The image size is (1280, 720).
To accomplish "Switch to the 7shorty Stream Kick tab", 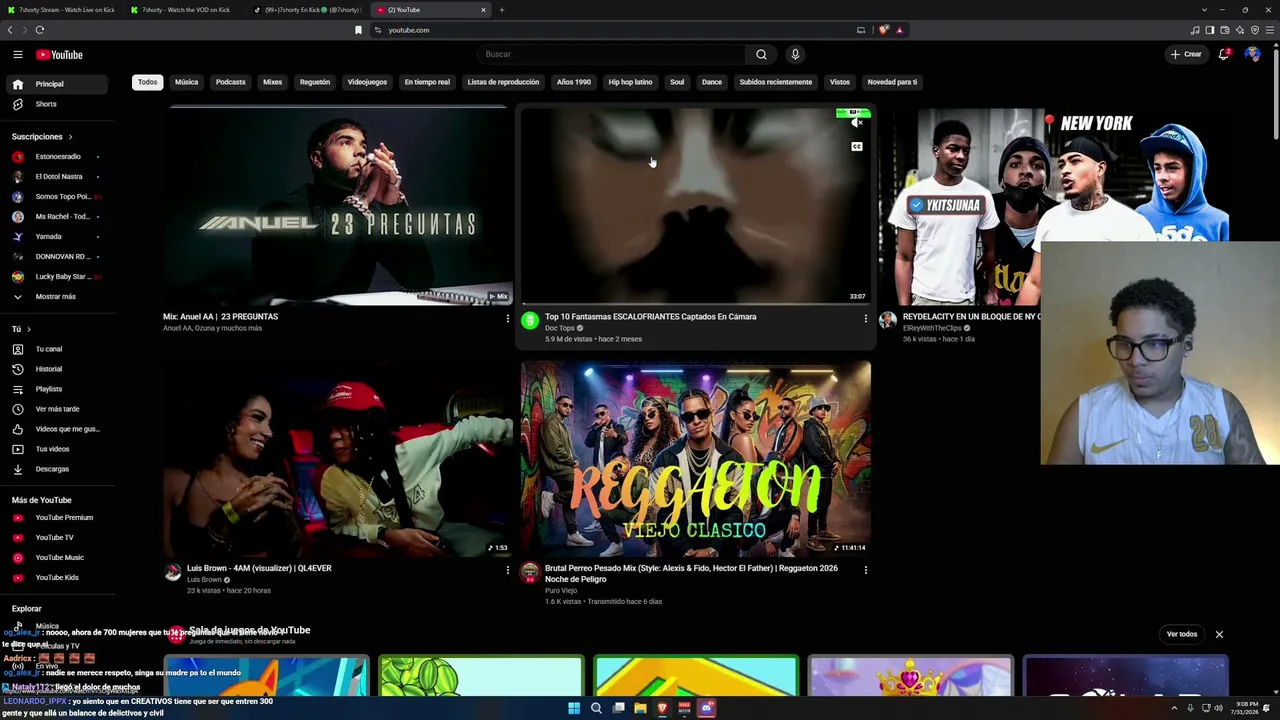I will [x=61, y=10].
